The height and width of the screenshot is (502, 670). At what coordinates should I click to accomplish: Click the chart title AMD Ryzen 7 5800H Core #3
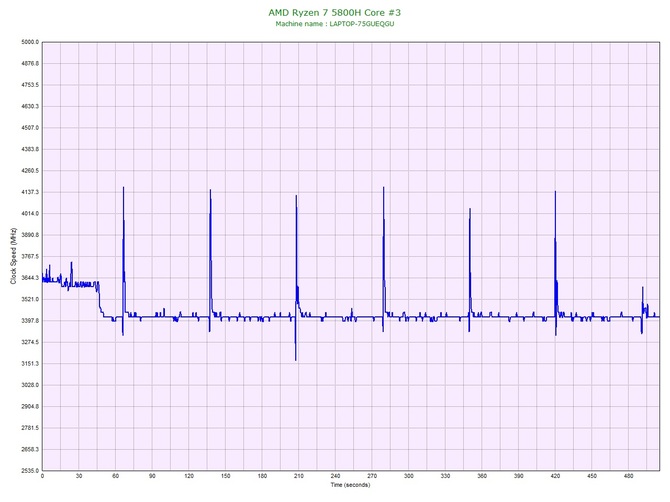335,12
